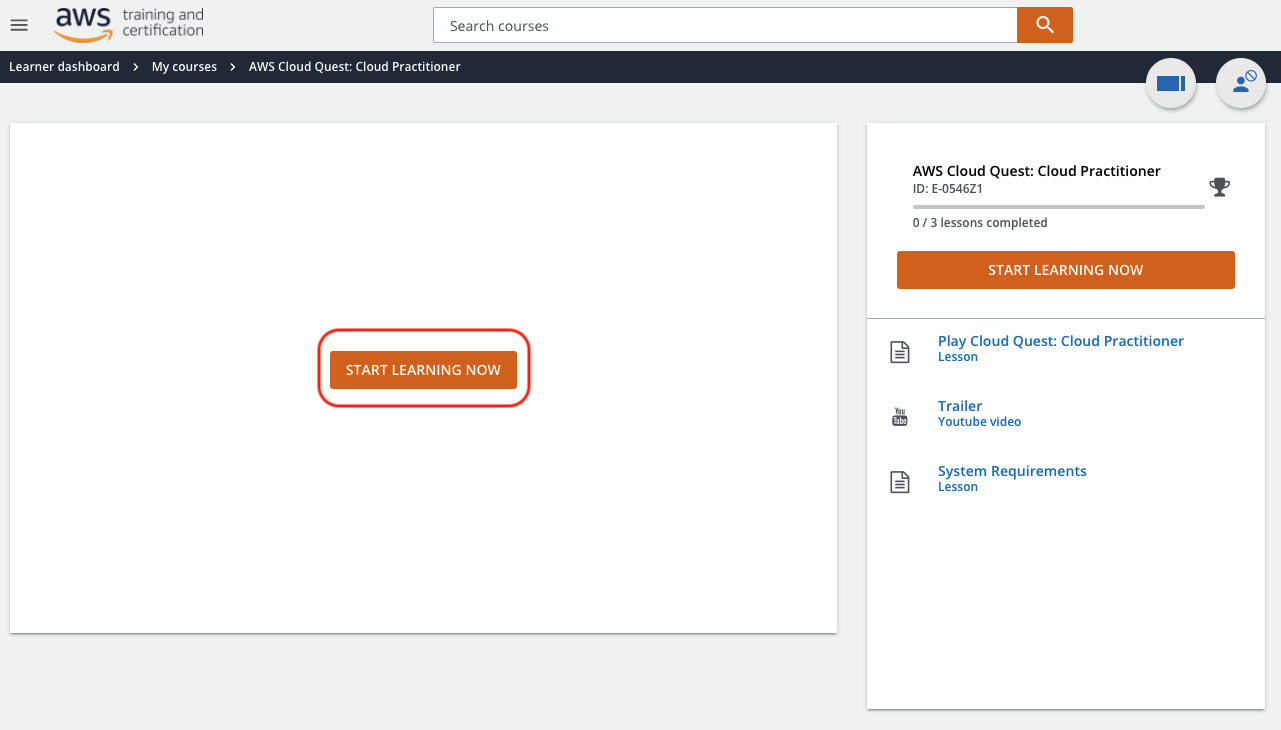Click the course progress bar

point(1059,207)
